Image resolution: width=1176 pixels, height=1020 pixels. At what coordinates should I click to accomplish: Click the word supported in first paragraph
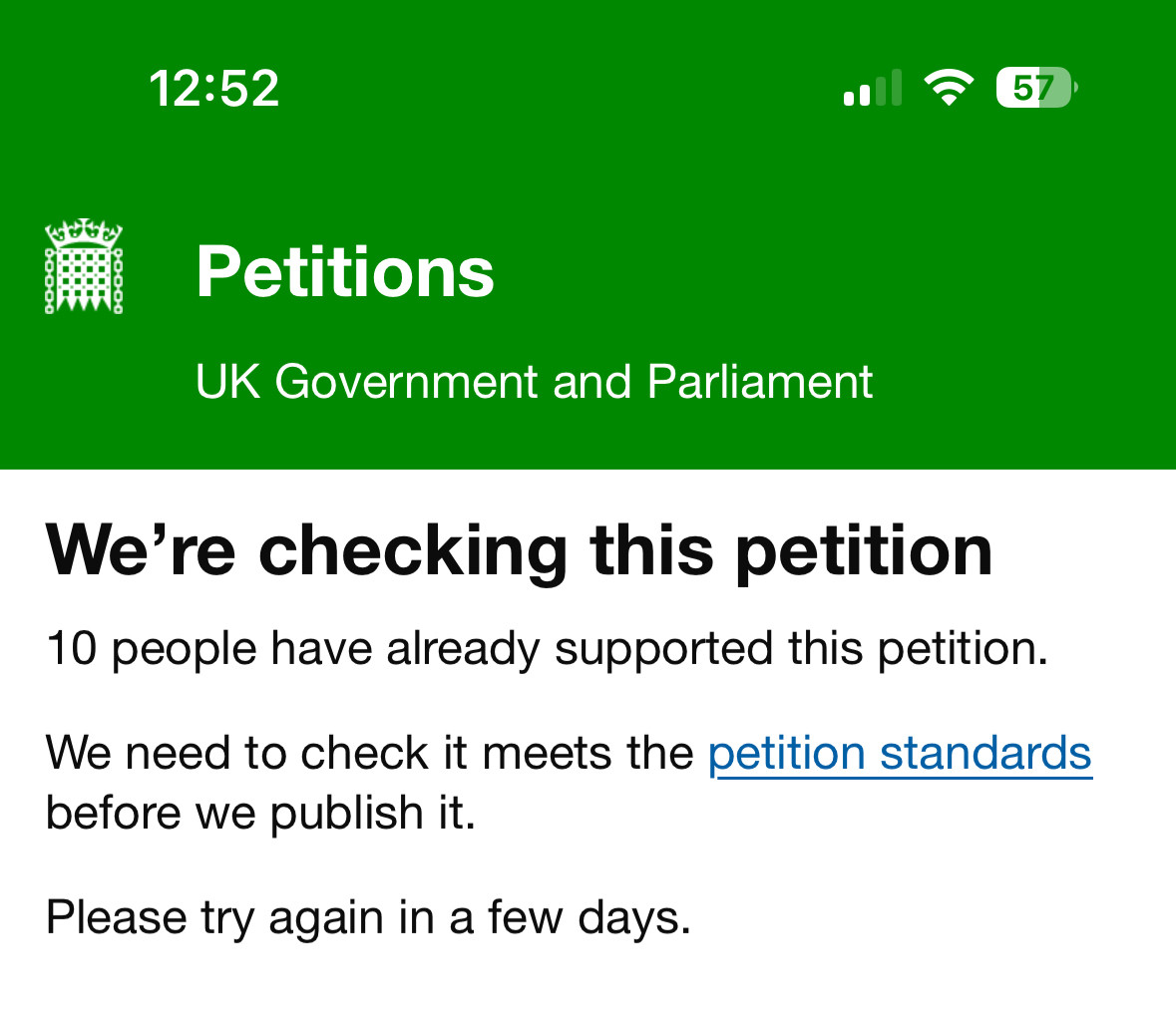point(663,650)
